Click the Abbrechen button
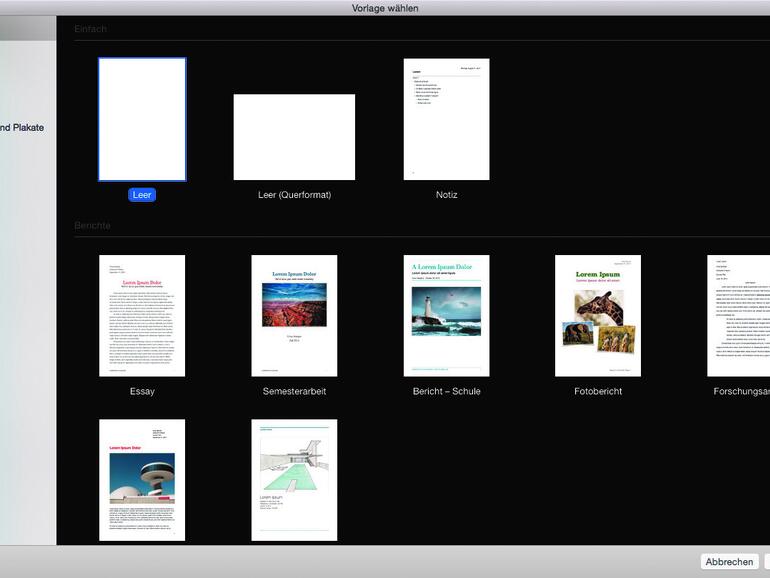 click(729, 562)
